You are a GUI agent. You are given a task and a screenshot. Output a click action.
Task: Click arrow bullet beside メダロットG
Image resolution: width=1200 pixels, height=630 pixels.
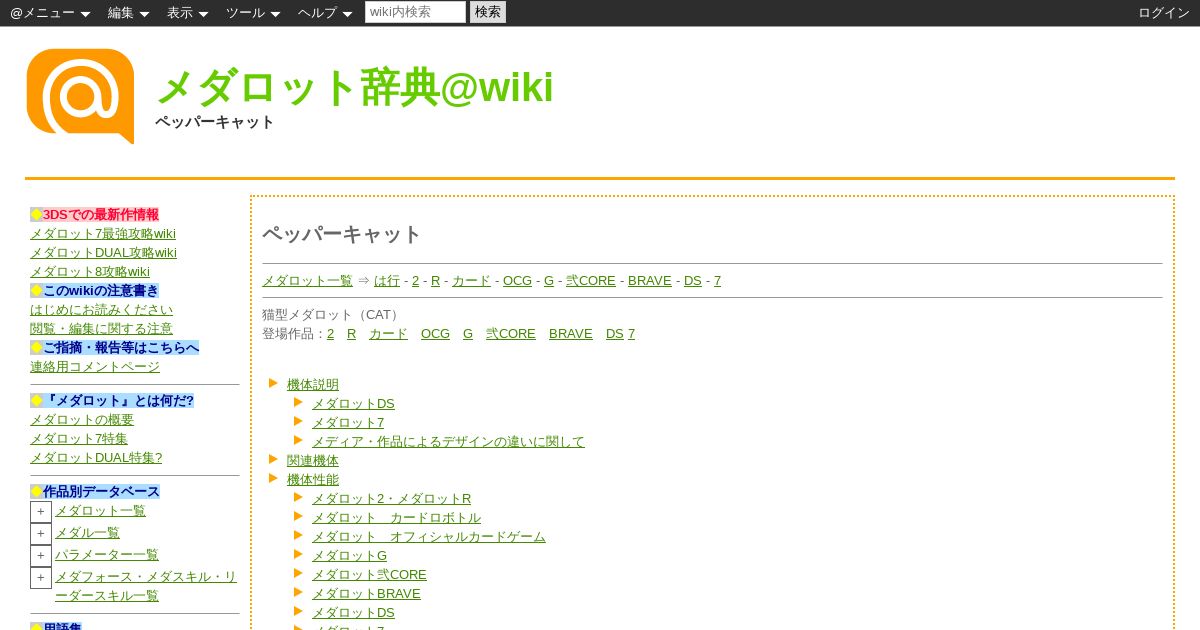pos(298,554)
